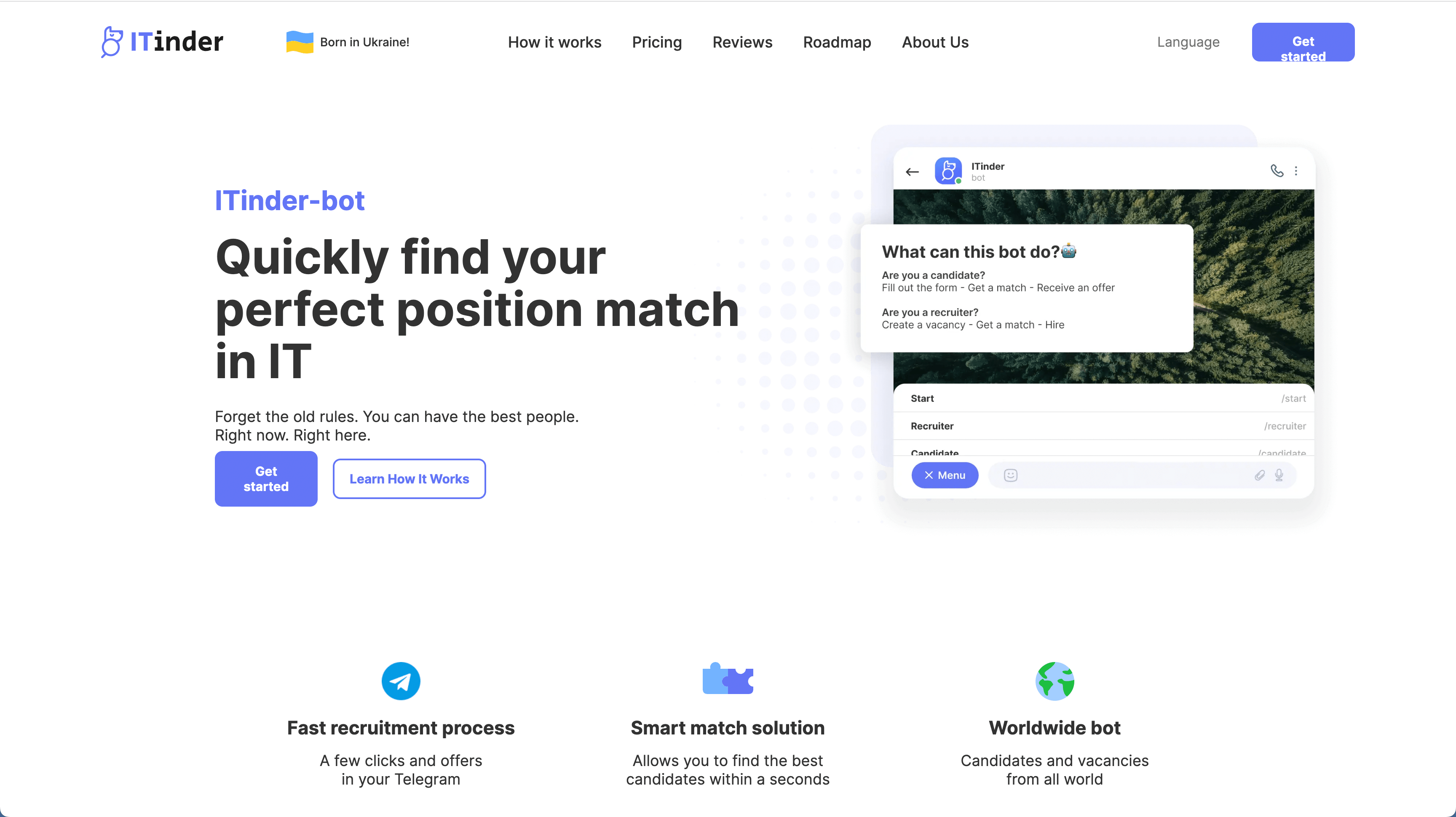Click the Worldwide globe icon
Image resolution: width=1456 pixels, height=817 pixels.
tap(1054, 681)
